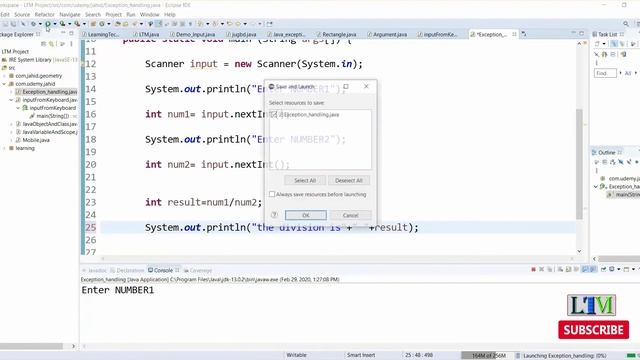
Task: Click the editor vertical scrollbar
Action: pyautogui.click(x=579, y=163)
